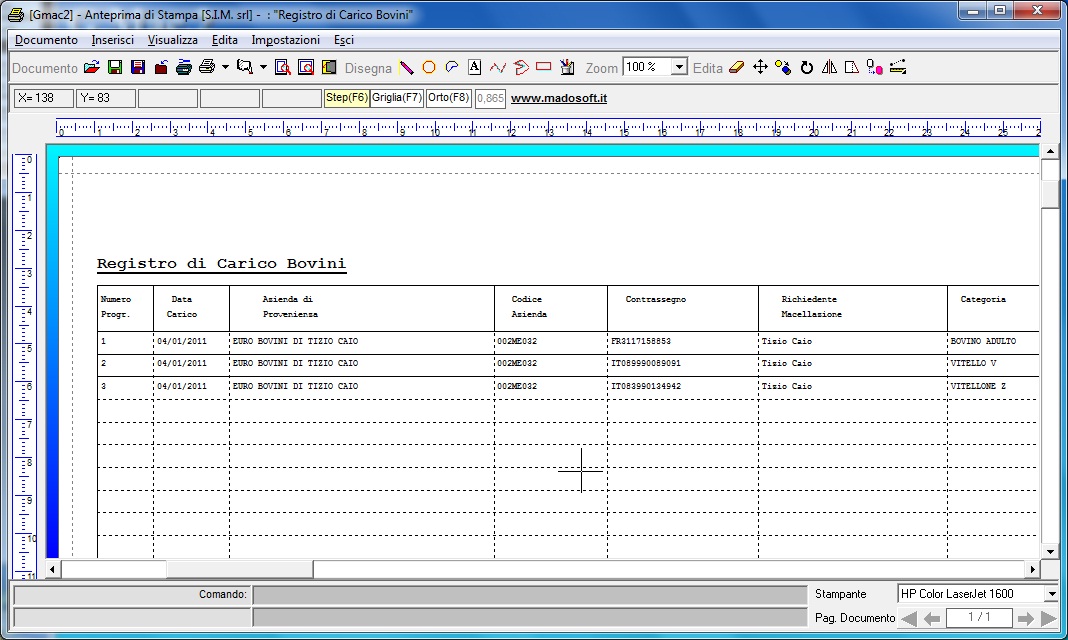Click the mirror triangles icon
1068x640 pixels.
click(829, 67)
